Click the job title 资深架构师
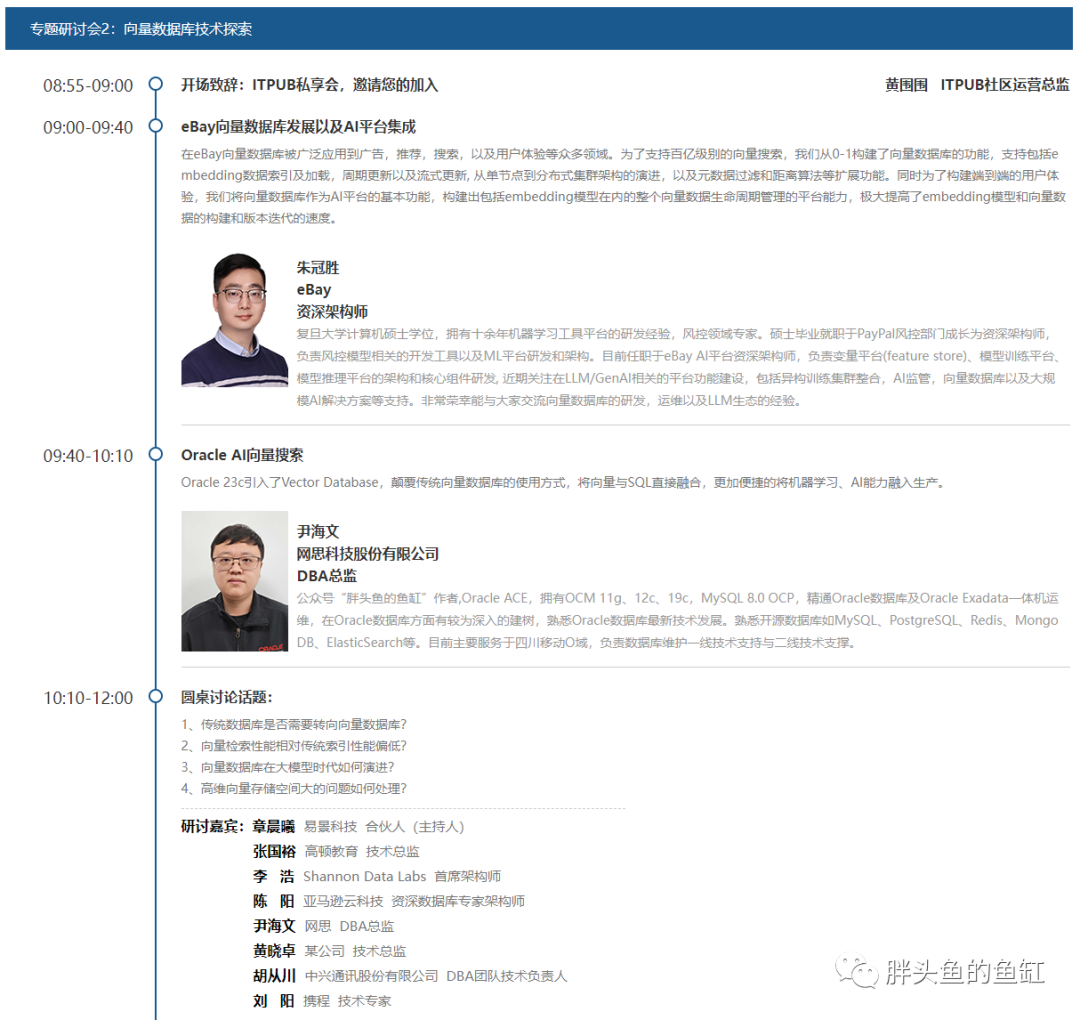 click(x=332, y=312)
